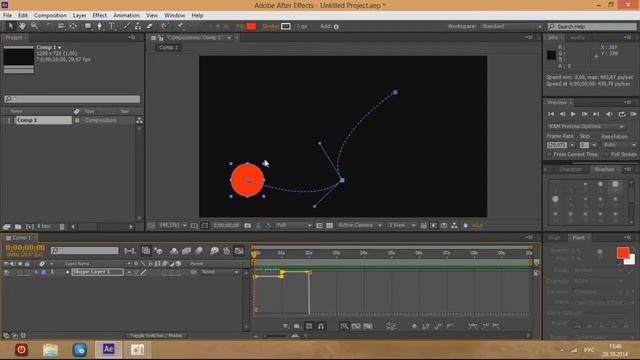Click the red Fill color swatch
The image size is (640, 360).
(x=251, y=26)
